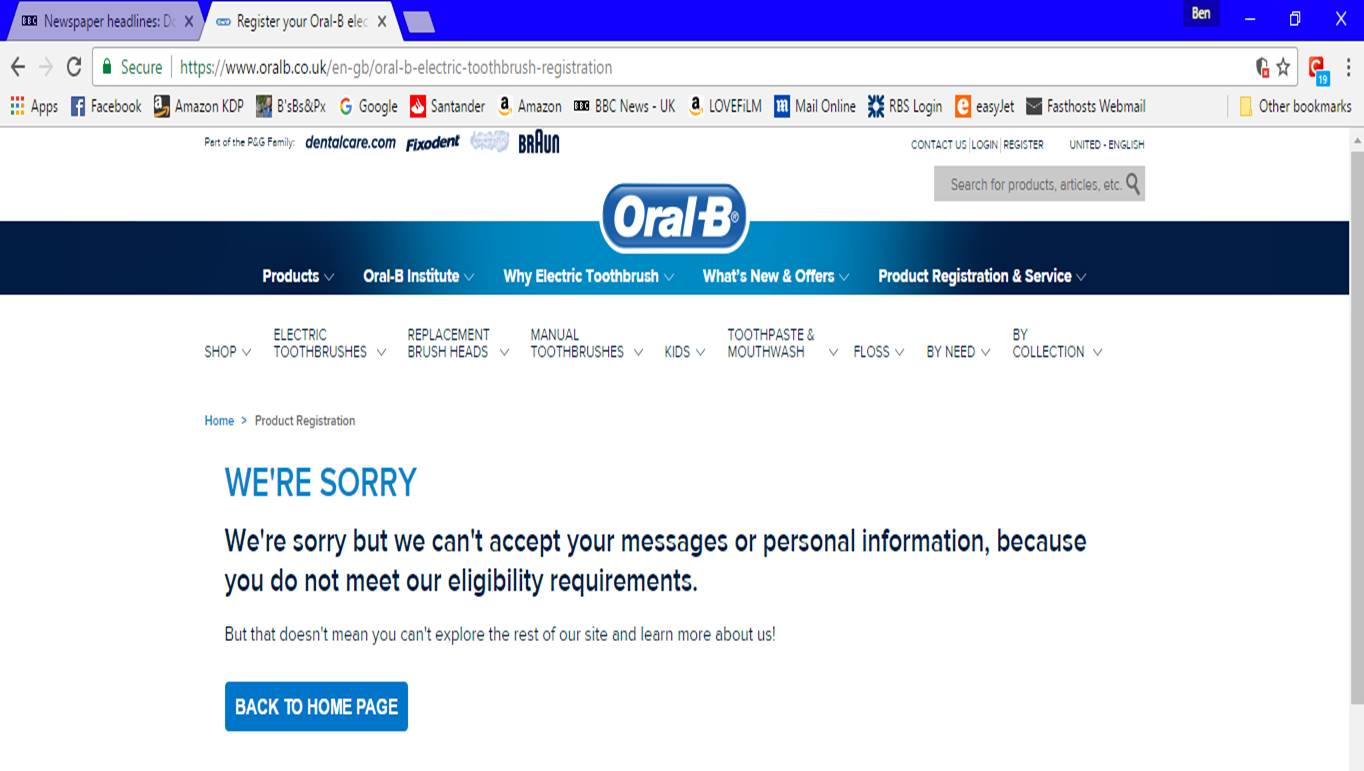Click the search magnifier icon

(x=1133, y=183)
